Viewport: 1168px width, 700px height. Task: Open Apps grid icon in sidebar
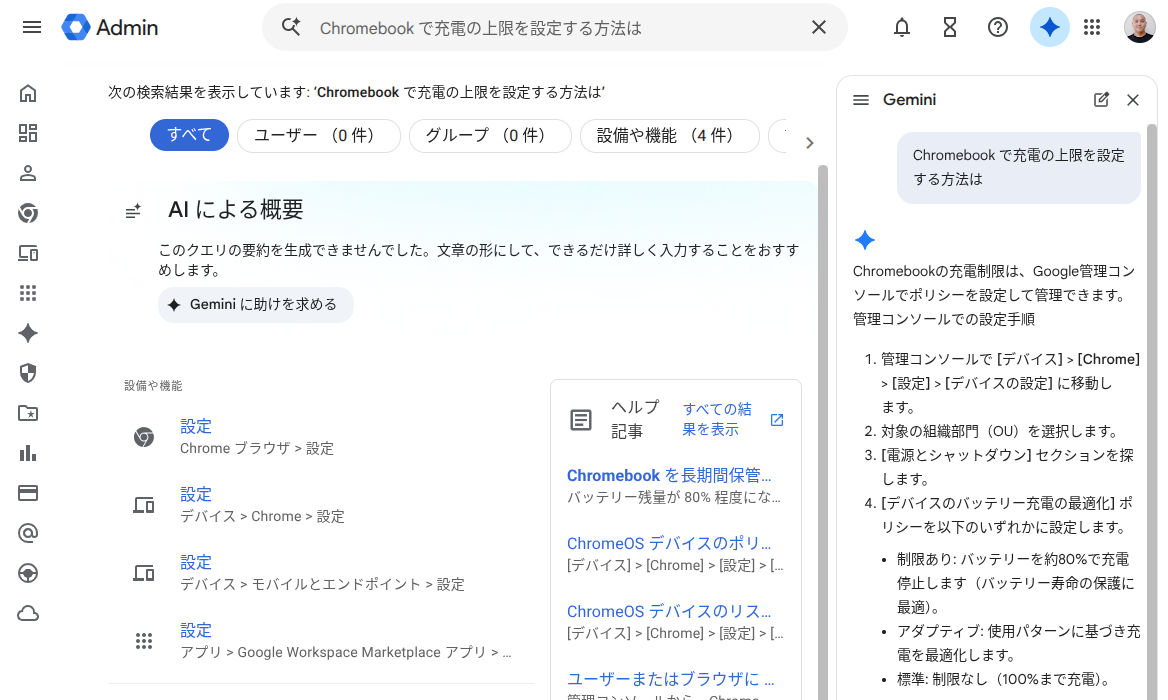click(28, 293)
